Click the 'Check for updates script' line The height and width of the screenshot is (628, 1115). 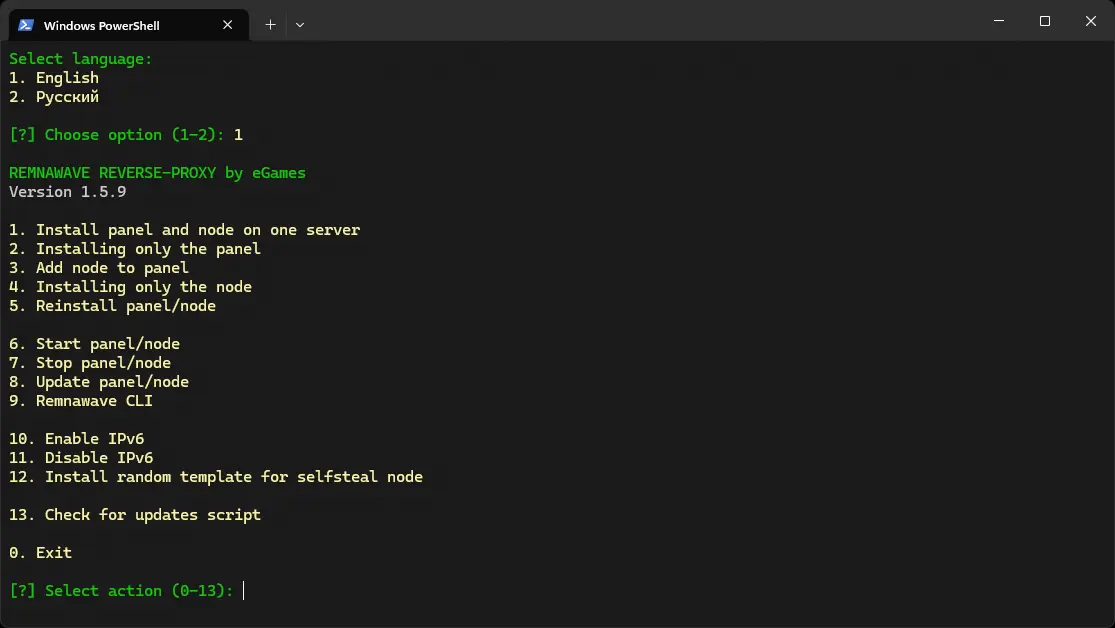click(135, 514)
